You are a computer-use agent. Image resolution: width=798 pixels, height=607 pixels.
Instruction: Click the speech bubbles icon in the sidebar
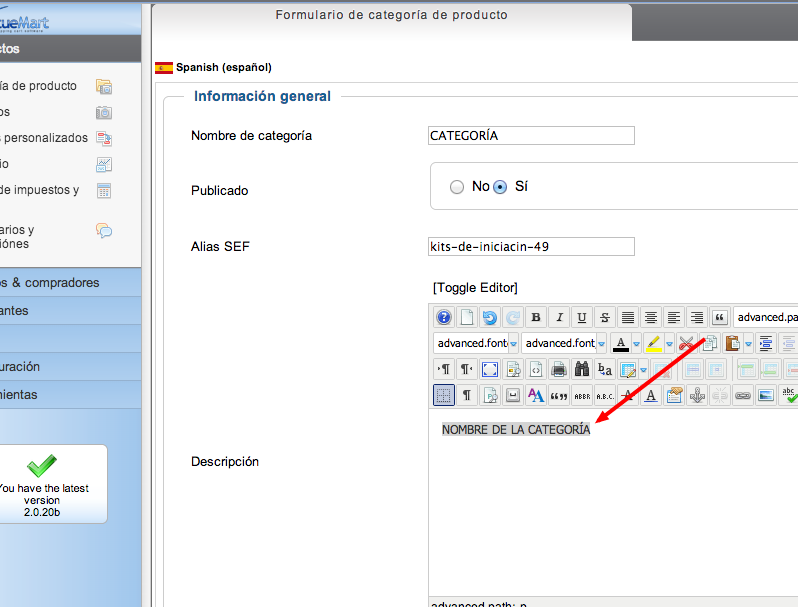tap(104, 230)
